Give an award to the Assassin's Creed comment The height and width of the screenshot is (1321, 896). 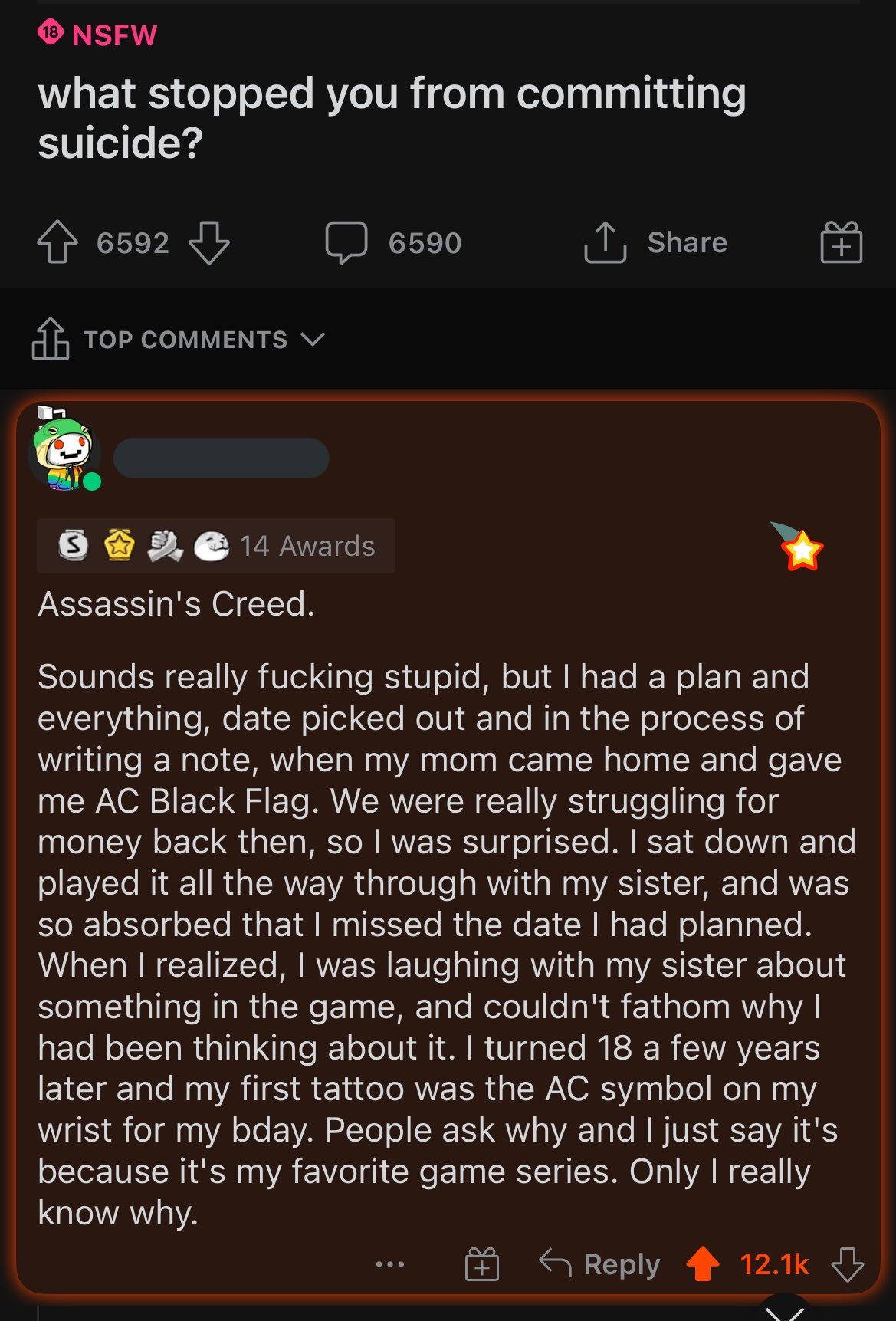pyautogui.click(x=481, y=1264)
